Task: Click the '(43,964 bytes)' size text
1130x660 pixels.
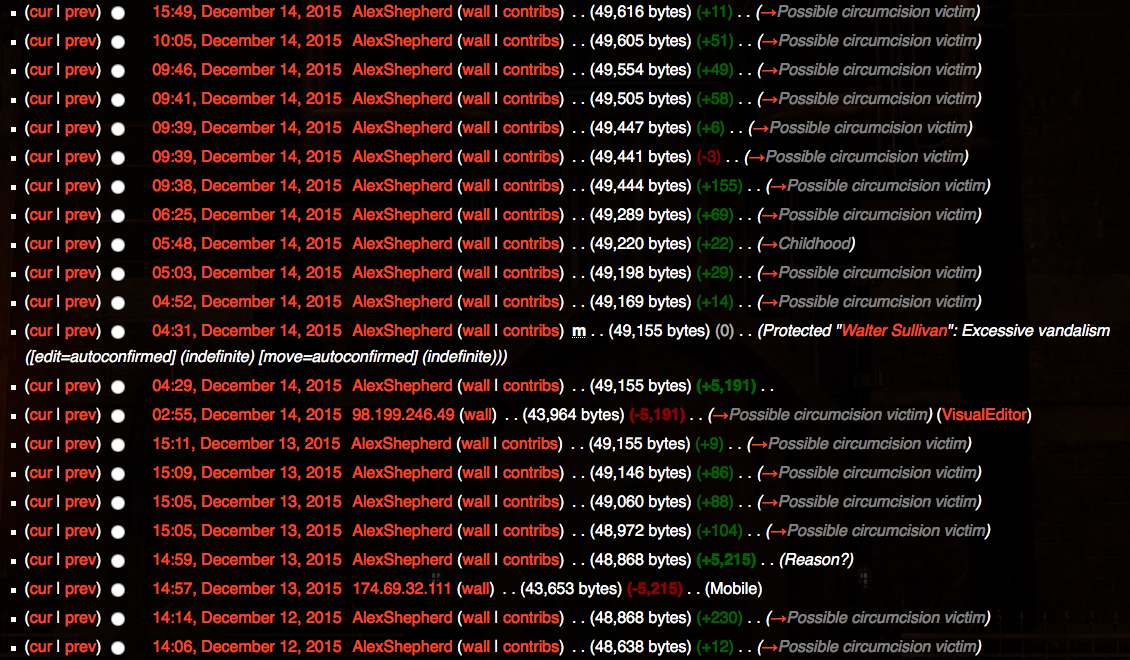Action: pyautogui.click(x=574, y=415)
